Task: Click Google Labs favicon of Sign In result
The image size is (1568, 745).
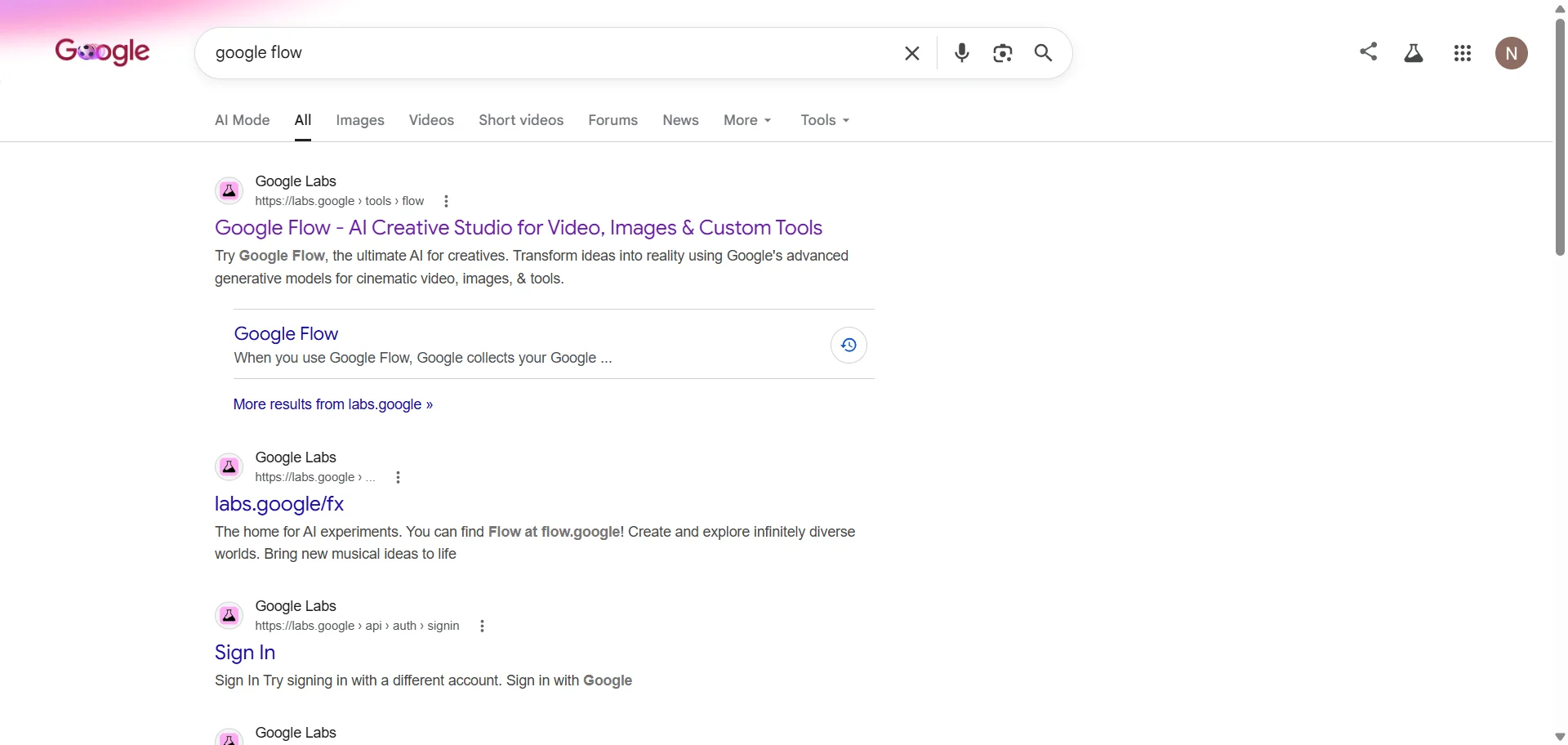Action: click(229, 616)
